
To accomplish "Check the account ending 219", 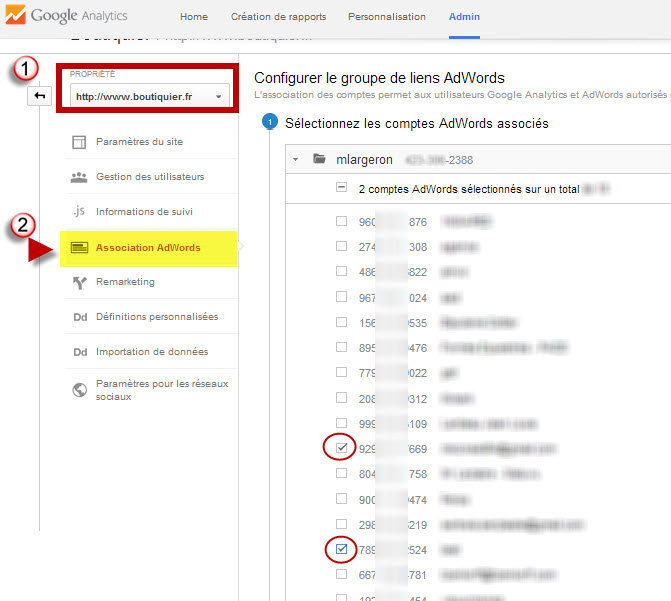I will pyautogui.click(x=341, y=524).
